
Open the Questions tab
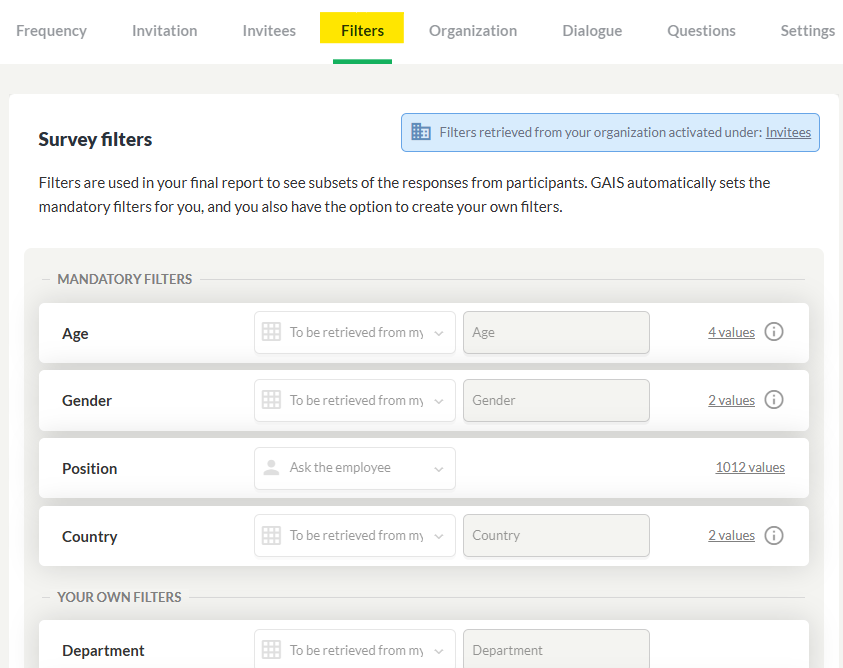pyautogui.click(x=701, y=31)
